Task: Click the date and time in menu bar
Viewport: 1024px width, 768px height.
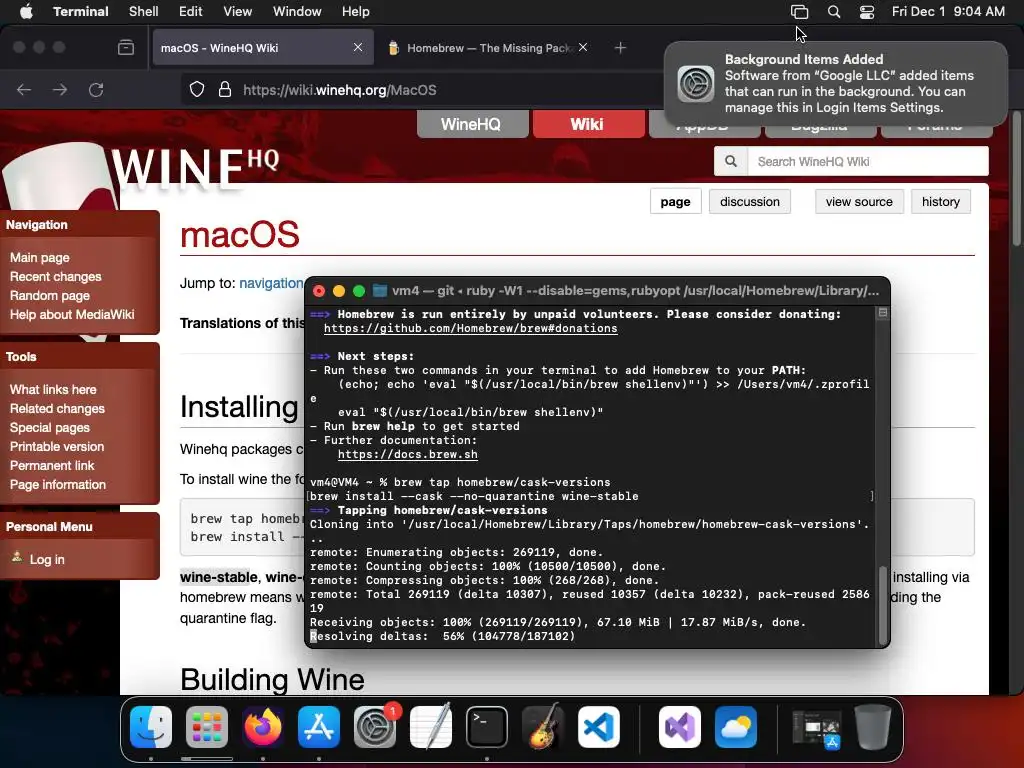Action: click(948, 11)
